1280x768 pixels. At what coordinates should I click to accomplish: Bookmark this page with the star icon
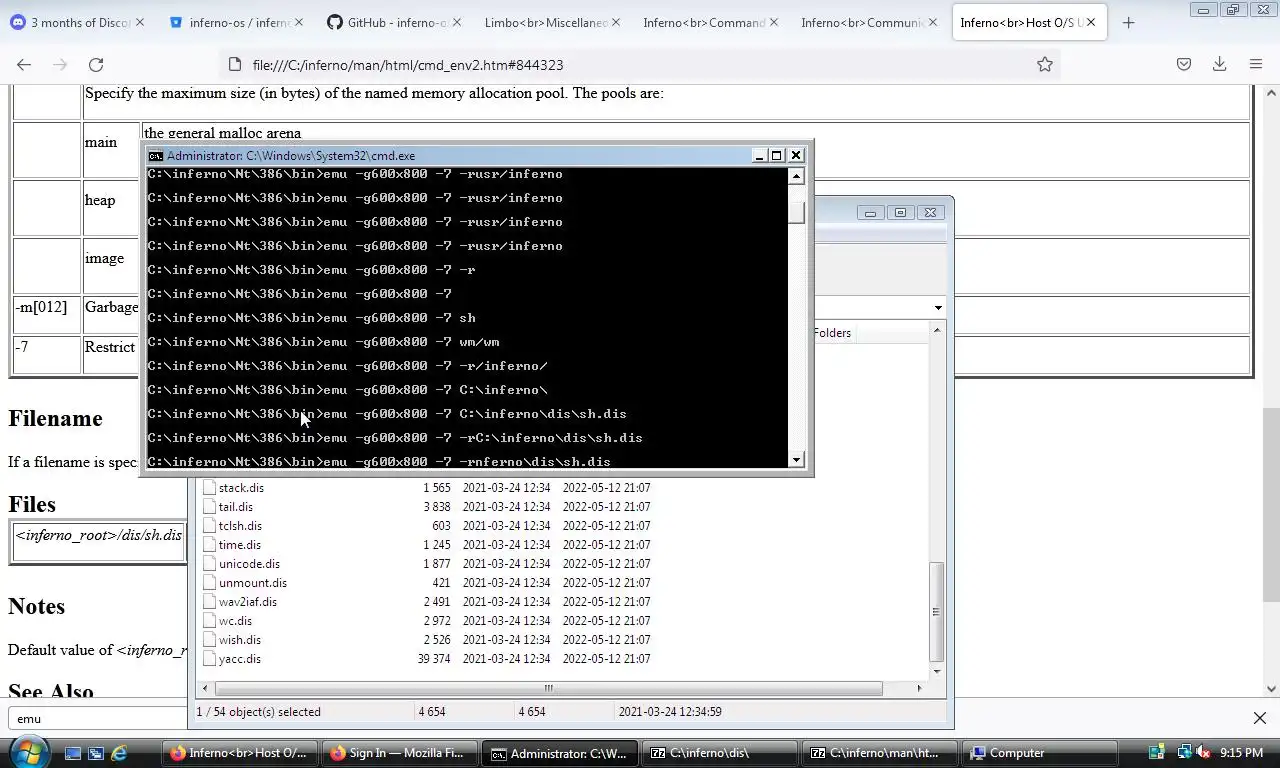pyautogui.click(x=1045, y=64)
